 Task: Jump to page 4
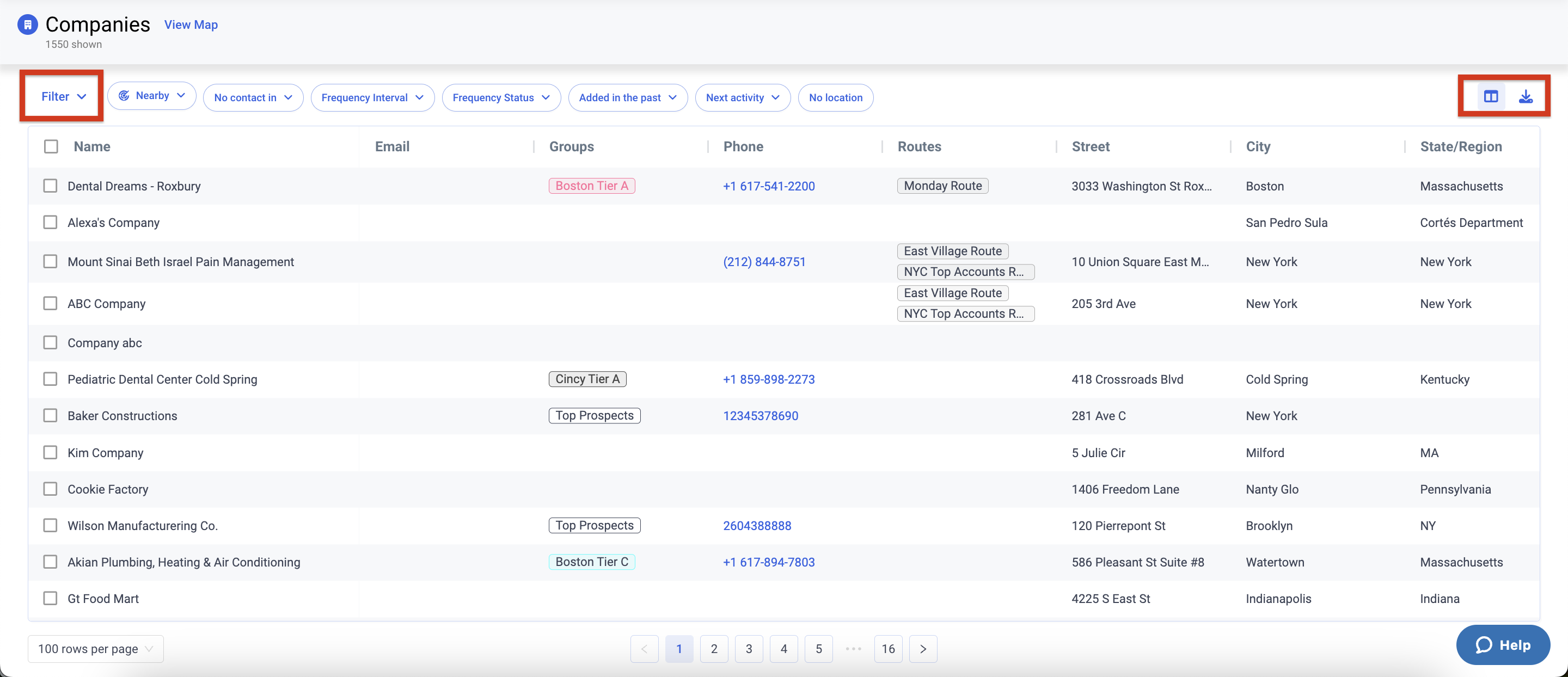(784, 649)
